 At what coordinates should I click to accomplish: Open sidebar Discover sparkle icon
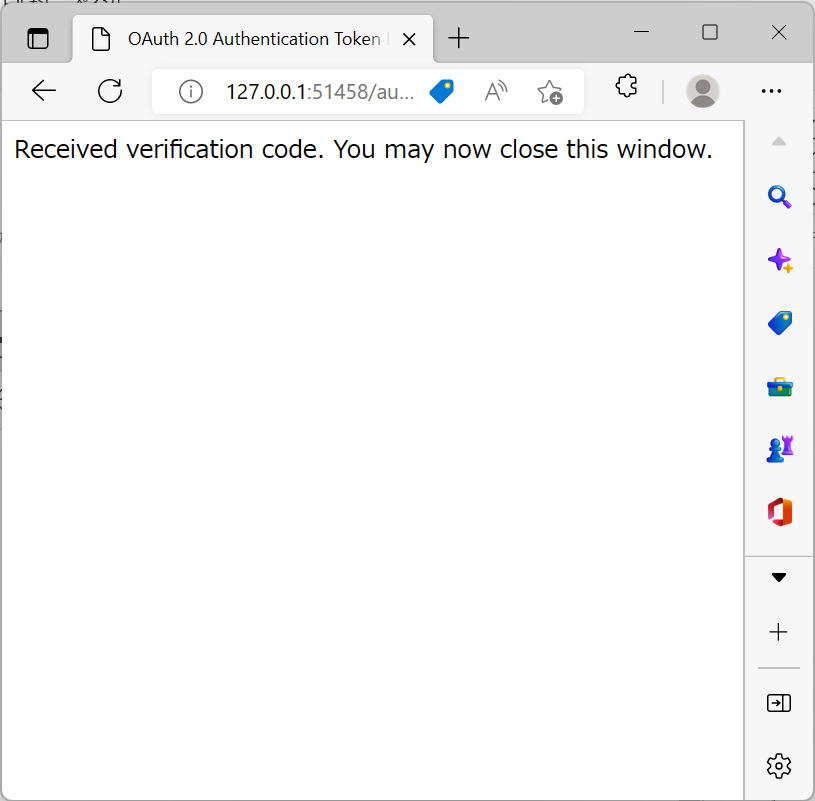click(780, 260)
